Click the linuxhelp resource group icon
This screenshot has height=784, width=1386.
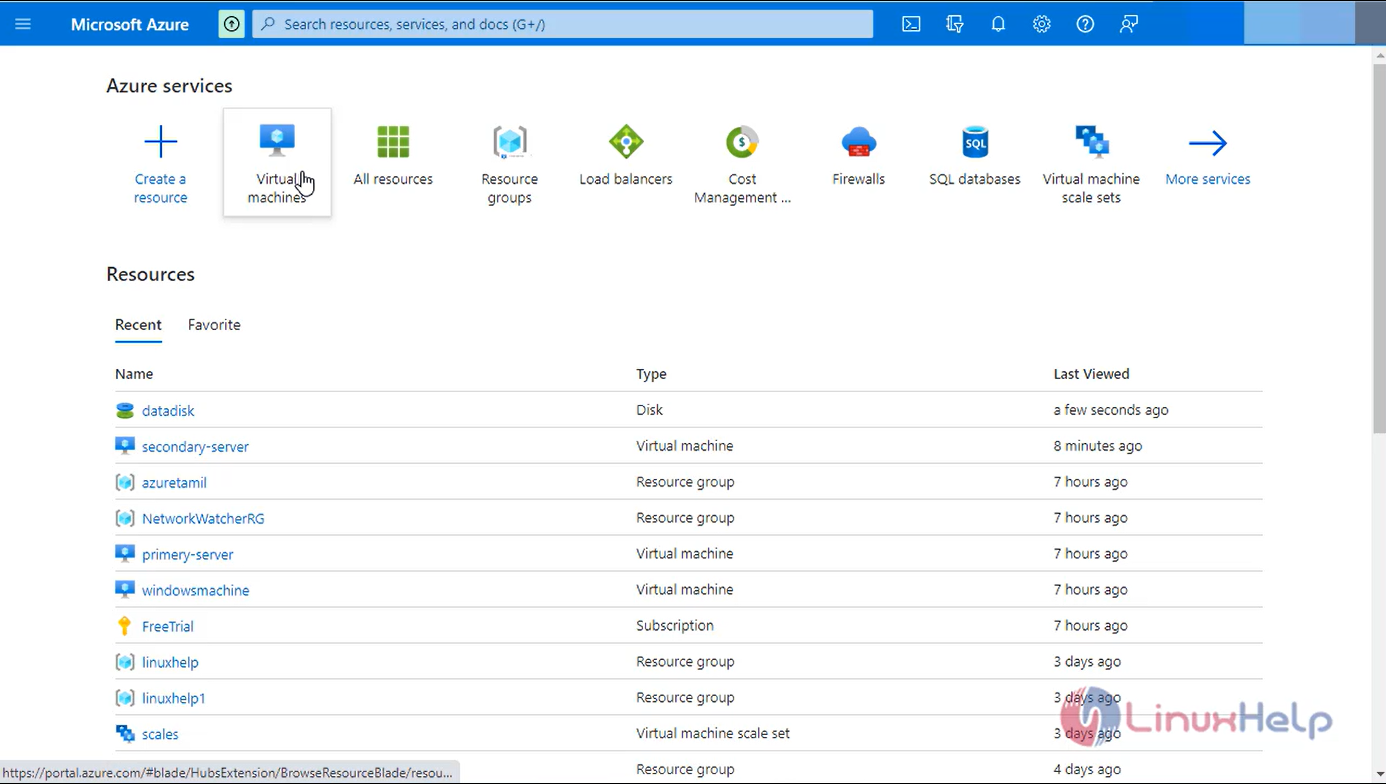pyautogui.click(x=125, y=662)
